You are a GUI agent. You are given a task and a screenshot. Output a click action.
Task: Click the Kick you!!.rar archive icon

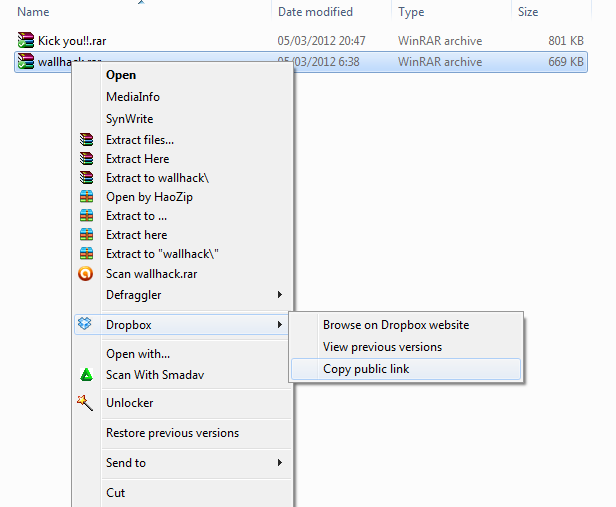point(26,40)
